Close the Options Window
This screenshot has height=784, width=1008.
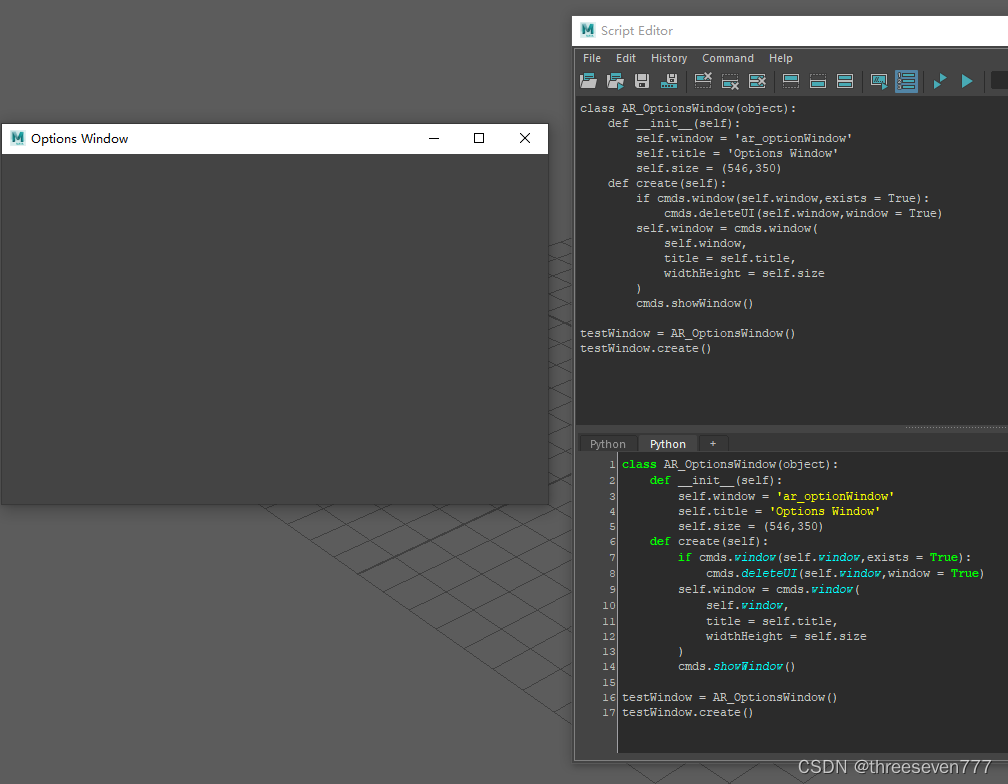[525, 138]
